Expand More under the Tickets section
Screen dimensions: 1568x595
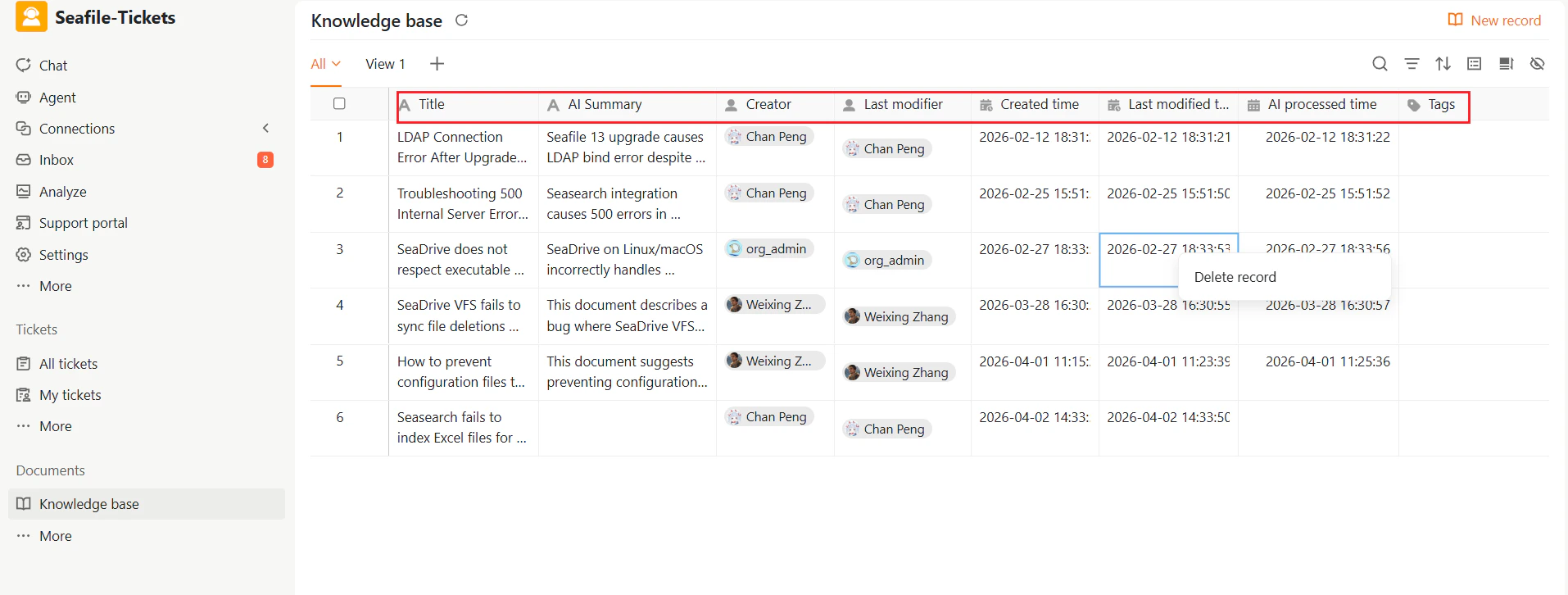[55, 426]
